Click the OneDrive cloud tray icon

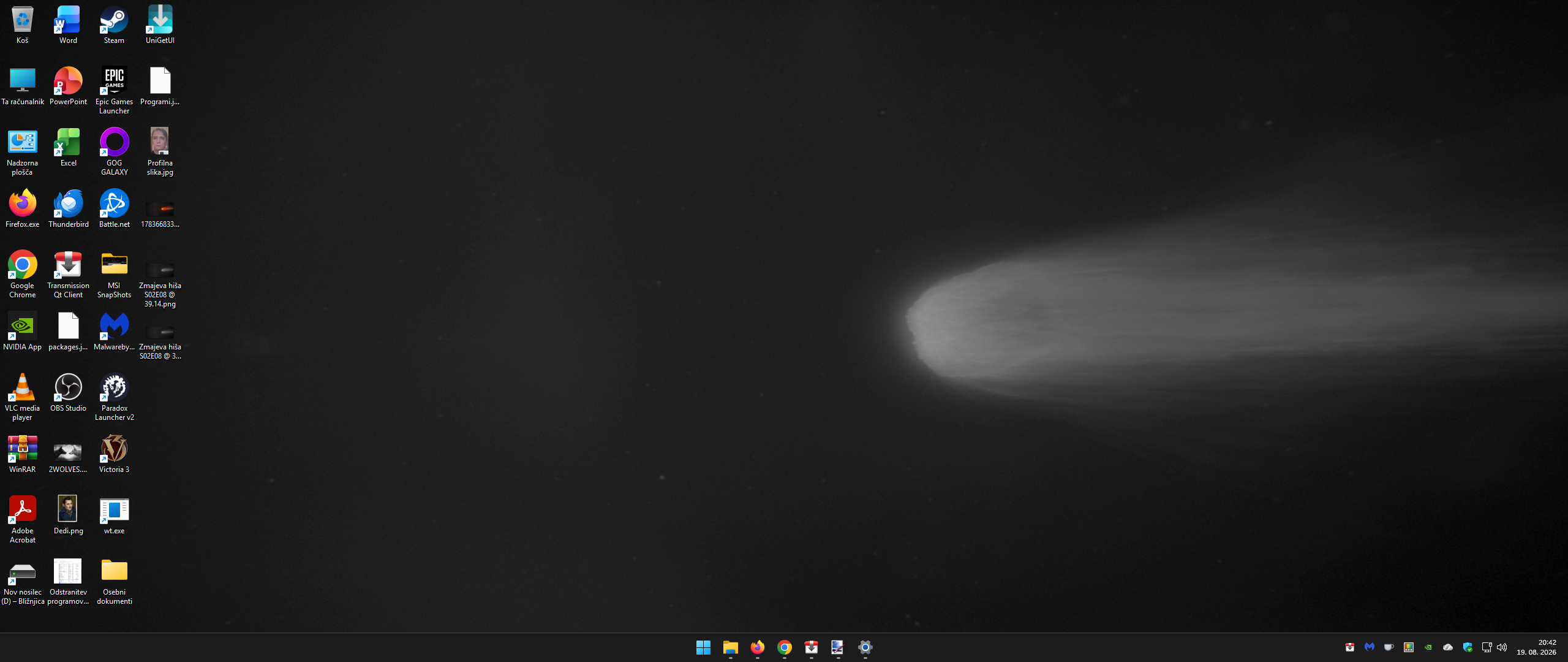pos(1448,647)
